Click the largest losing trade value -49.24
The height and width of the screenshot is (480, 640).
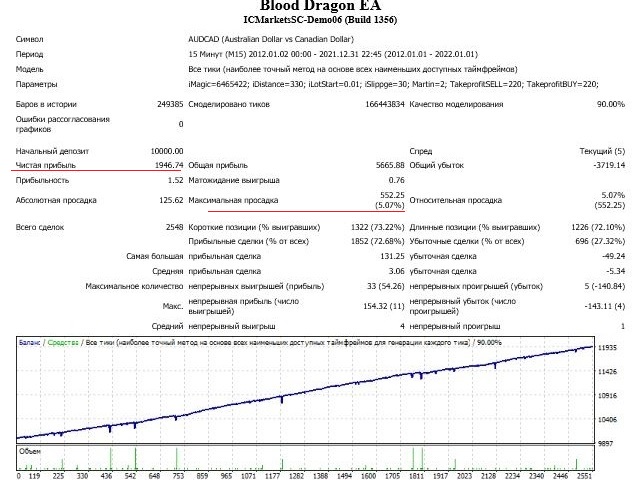point(613,256)
